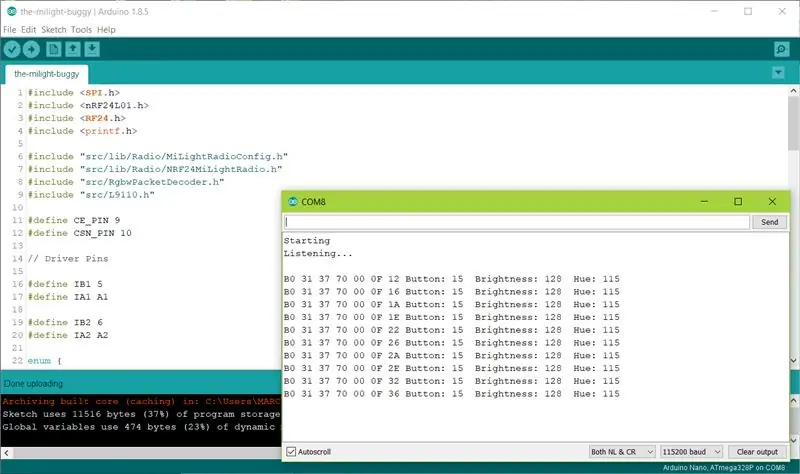The width and height of the screenshot is (800, 474).
Task: Click editor vertical scrollbar down arrow
Action: (x=793, y=360)
